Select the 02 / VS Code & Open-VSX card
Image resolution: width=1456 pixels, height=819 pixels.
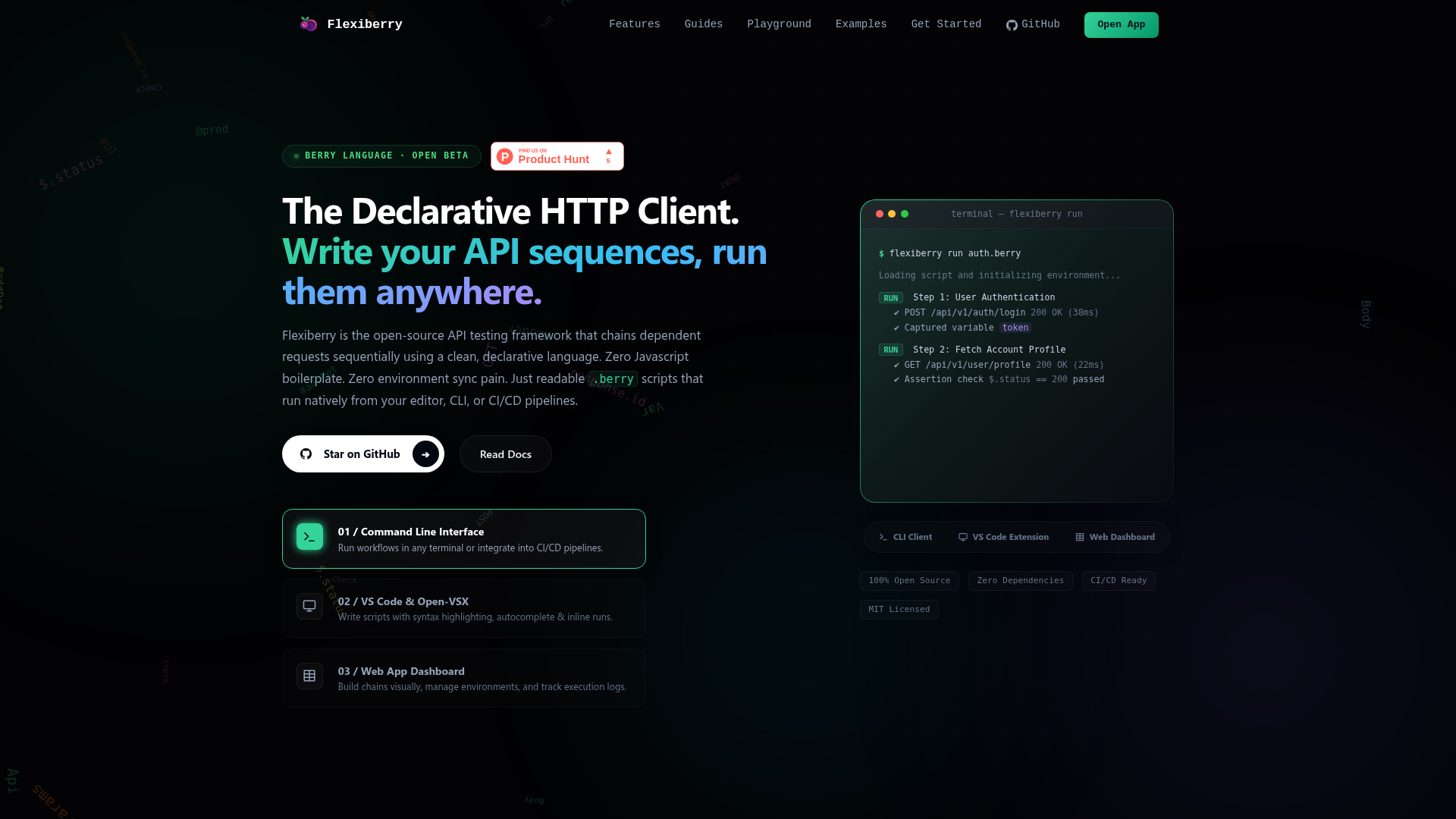tap(464, 608)
